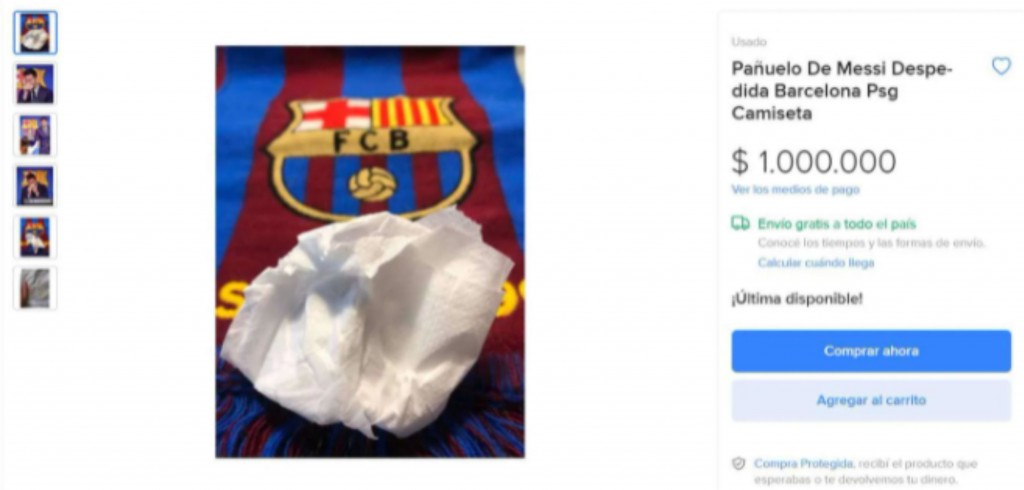This screenshot has width=1024, height=490.
Task: Click Envío gratis a todo el país text
Action: click(x=836, y=224)
